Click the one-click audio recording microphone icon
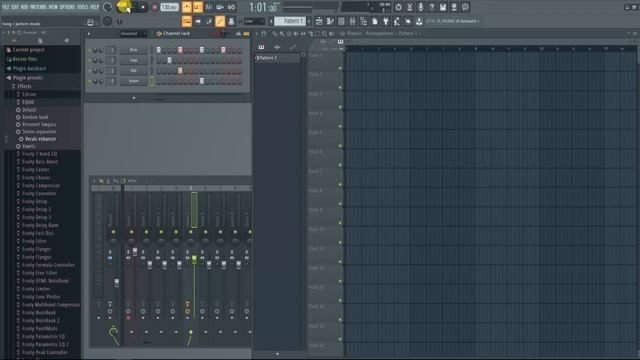This screenshot has width=640, height=360. coord(420,7)
